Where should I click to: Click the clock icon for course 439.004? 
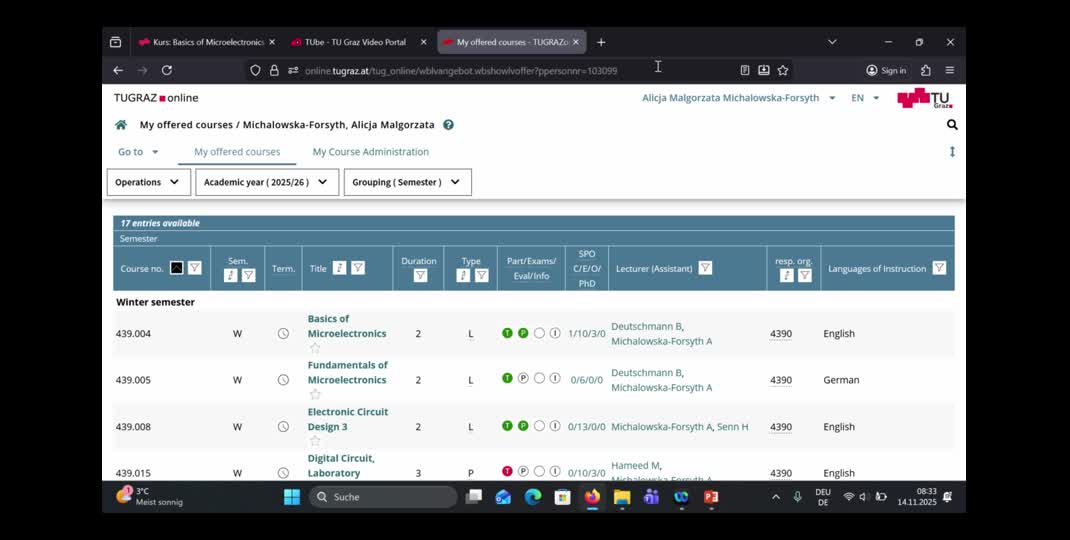pos(283,334)
